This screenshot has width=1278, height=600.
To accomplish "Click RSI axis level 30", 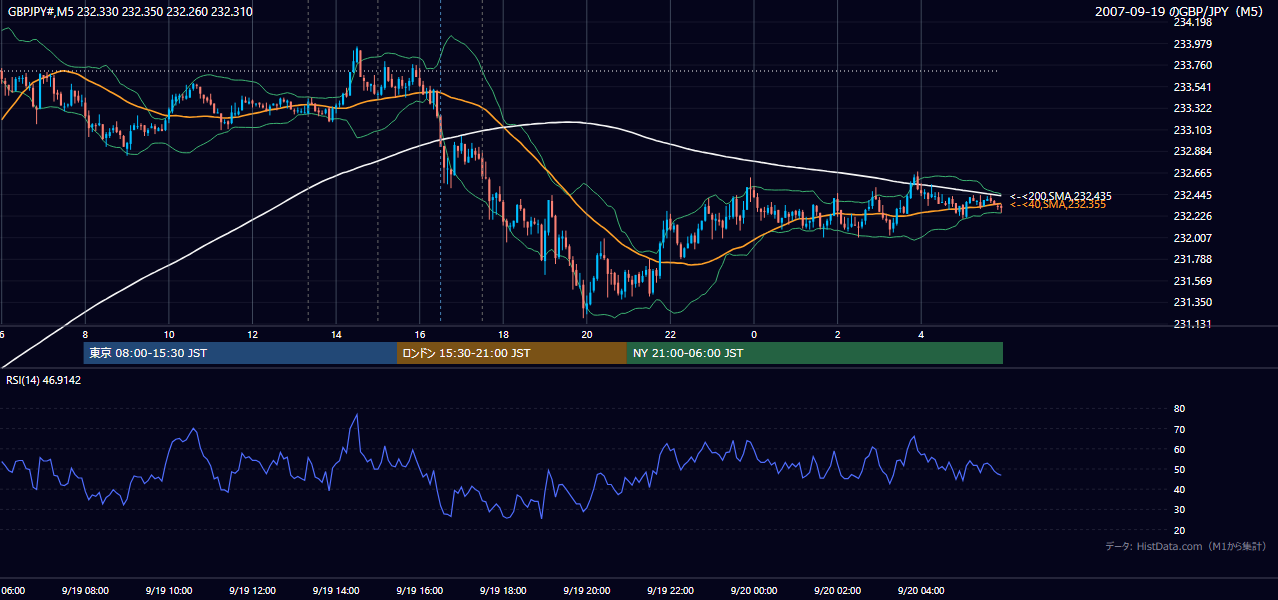I will (1179, 510).
